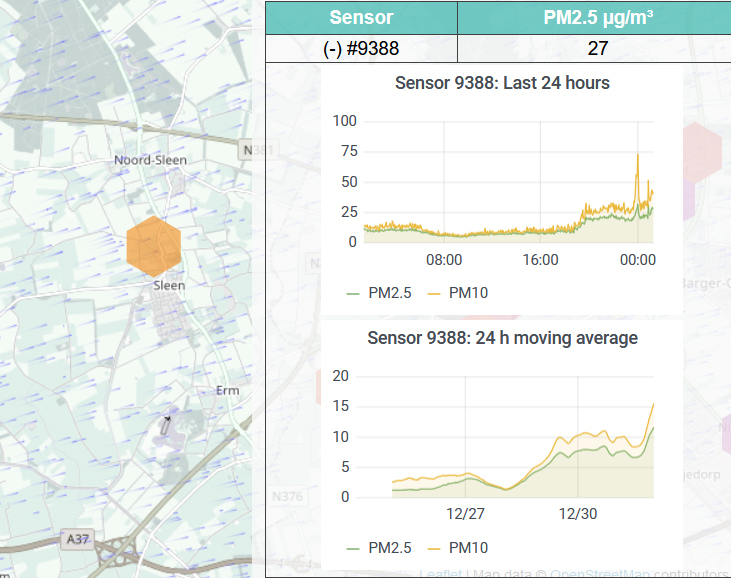Click the Sensor column header
732x578 pixels.
pos(361,17)
